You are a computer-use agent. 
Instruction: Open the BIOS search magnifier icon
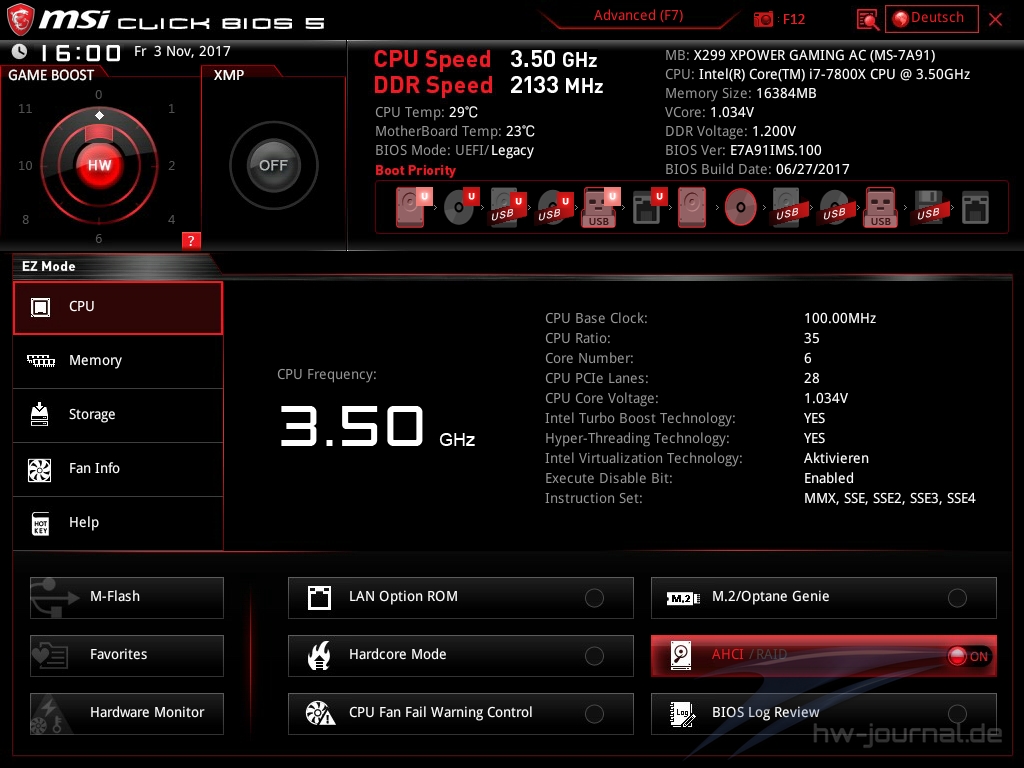[x=867, y=20]
